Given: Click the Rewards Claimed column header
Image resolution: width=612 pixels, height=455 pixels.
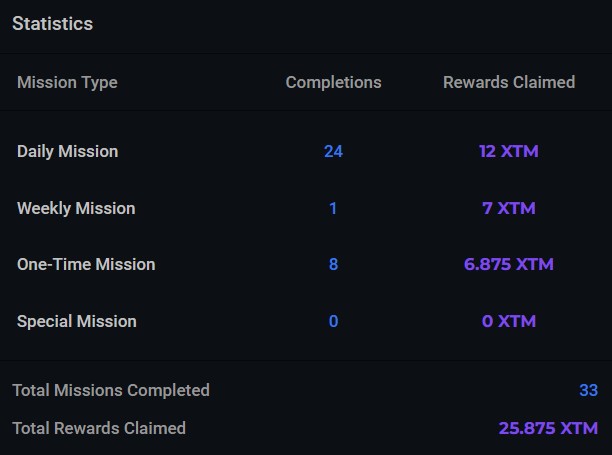Looking at the screenshot, I should coord(509,82).
